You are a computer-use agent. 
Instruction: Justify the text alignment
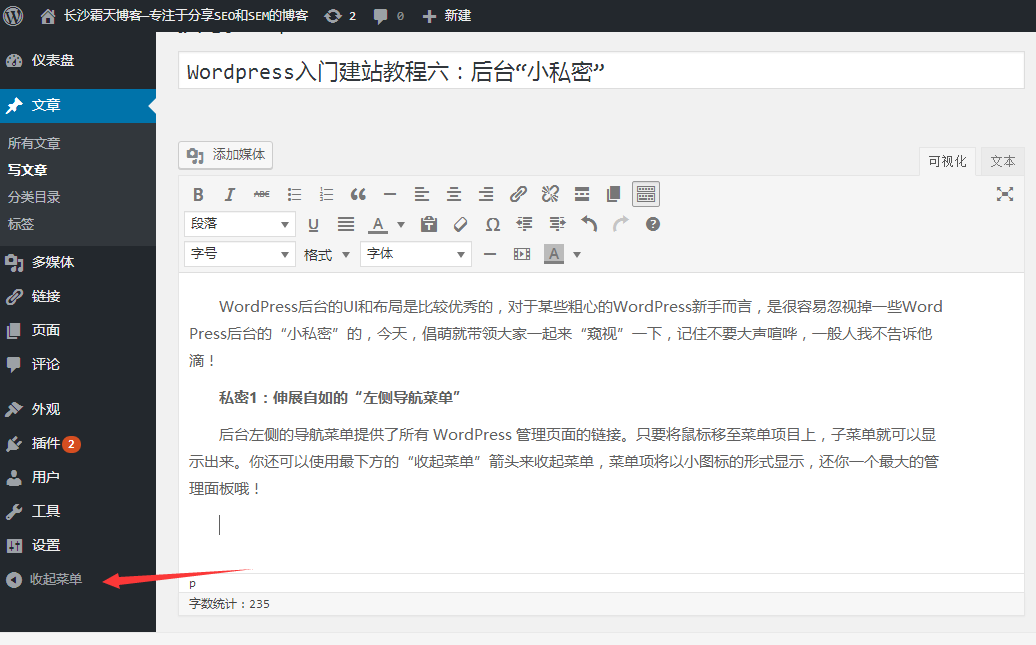coord(346,225)
